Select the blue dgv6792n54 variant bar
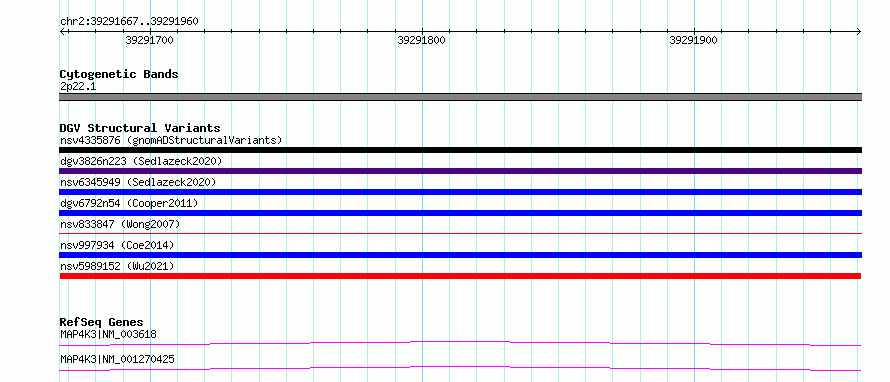 (460, 213)
